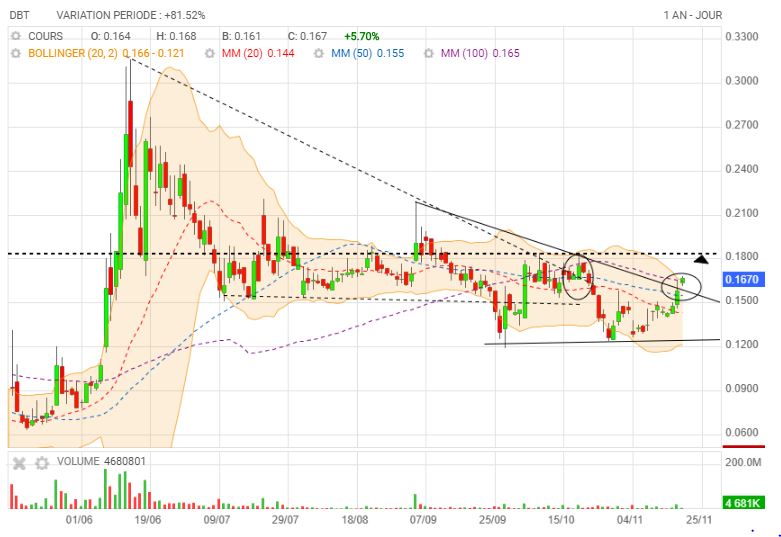Click the 09/07 date axis label
The width and height of the screenshot is (781, 537).
(x=217, y=520)
